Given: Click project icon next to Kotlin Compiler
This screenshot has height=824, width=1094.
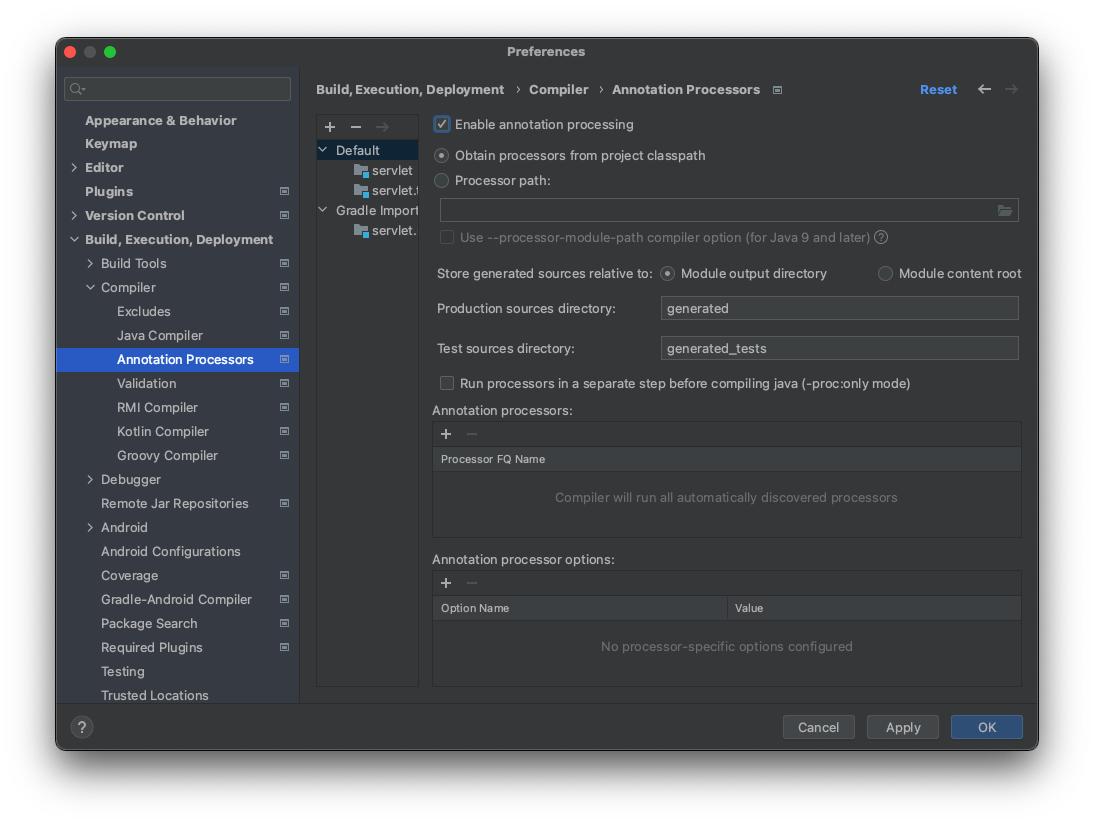Looking at the screenshot, I should [x=285, y=431].
